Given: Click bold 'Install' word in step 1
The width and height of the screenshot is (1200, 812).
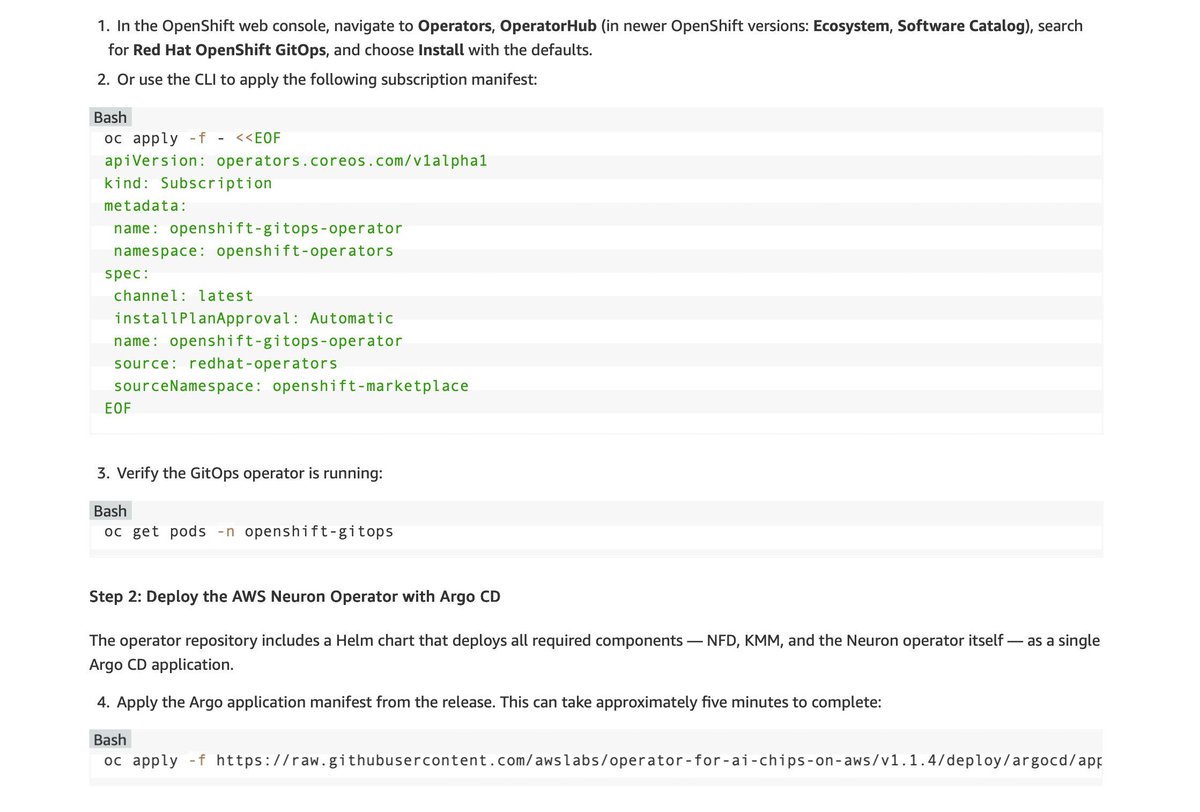Looking at the screenshot, I should (440, 49).
